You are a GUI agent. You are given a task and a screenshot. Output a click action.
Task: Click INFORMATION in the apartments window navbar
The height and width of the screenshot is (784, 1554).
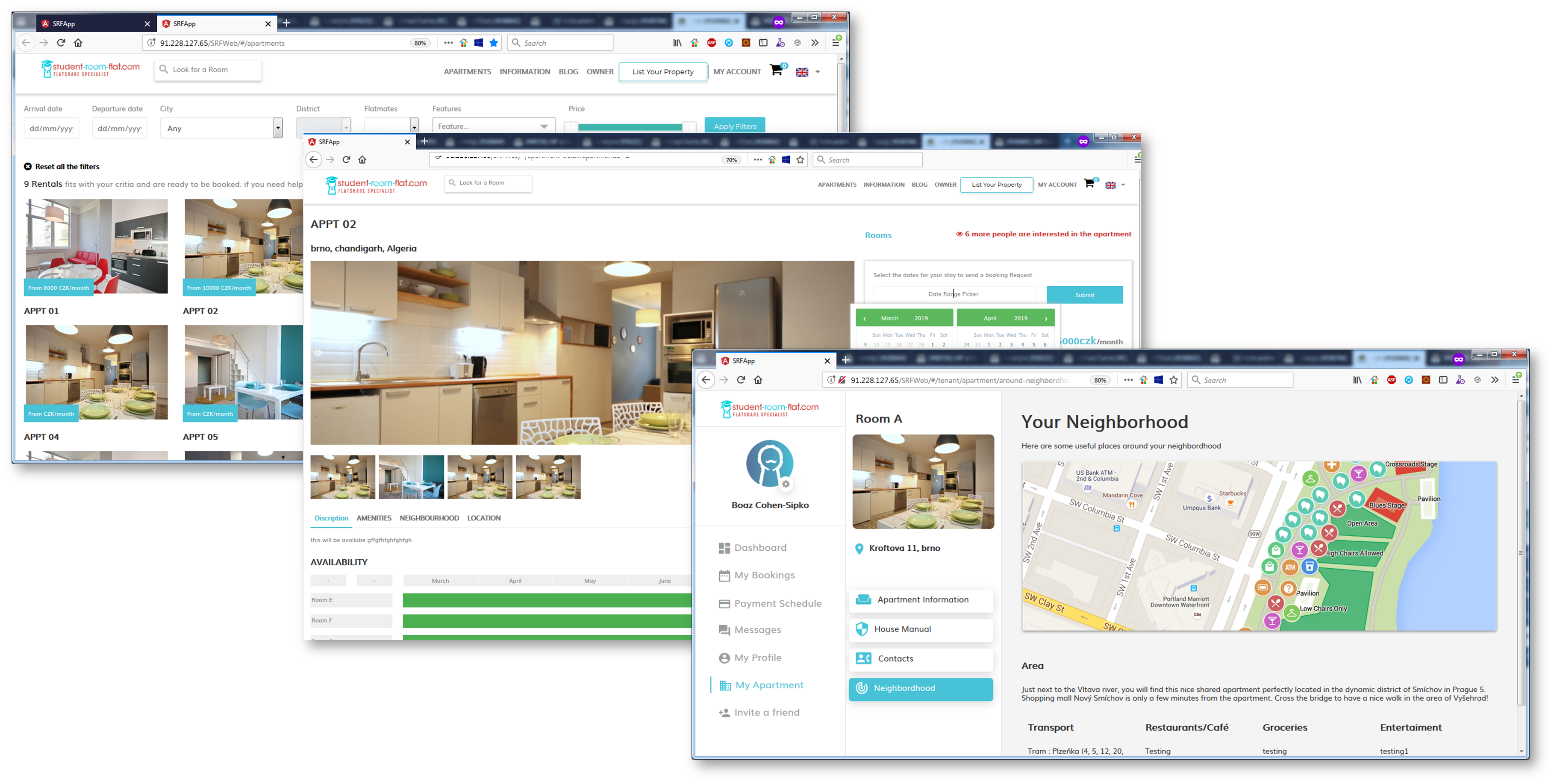click(524, 72)
